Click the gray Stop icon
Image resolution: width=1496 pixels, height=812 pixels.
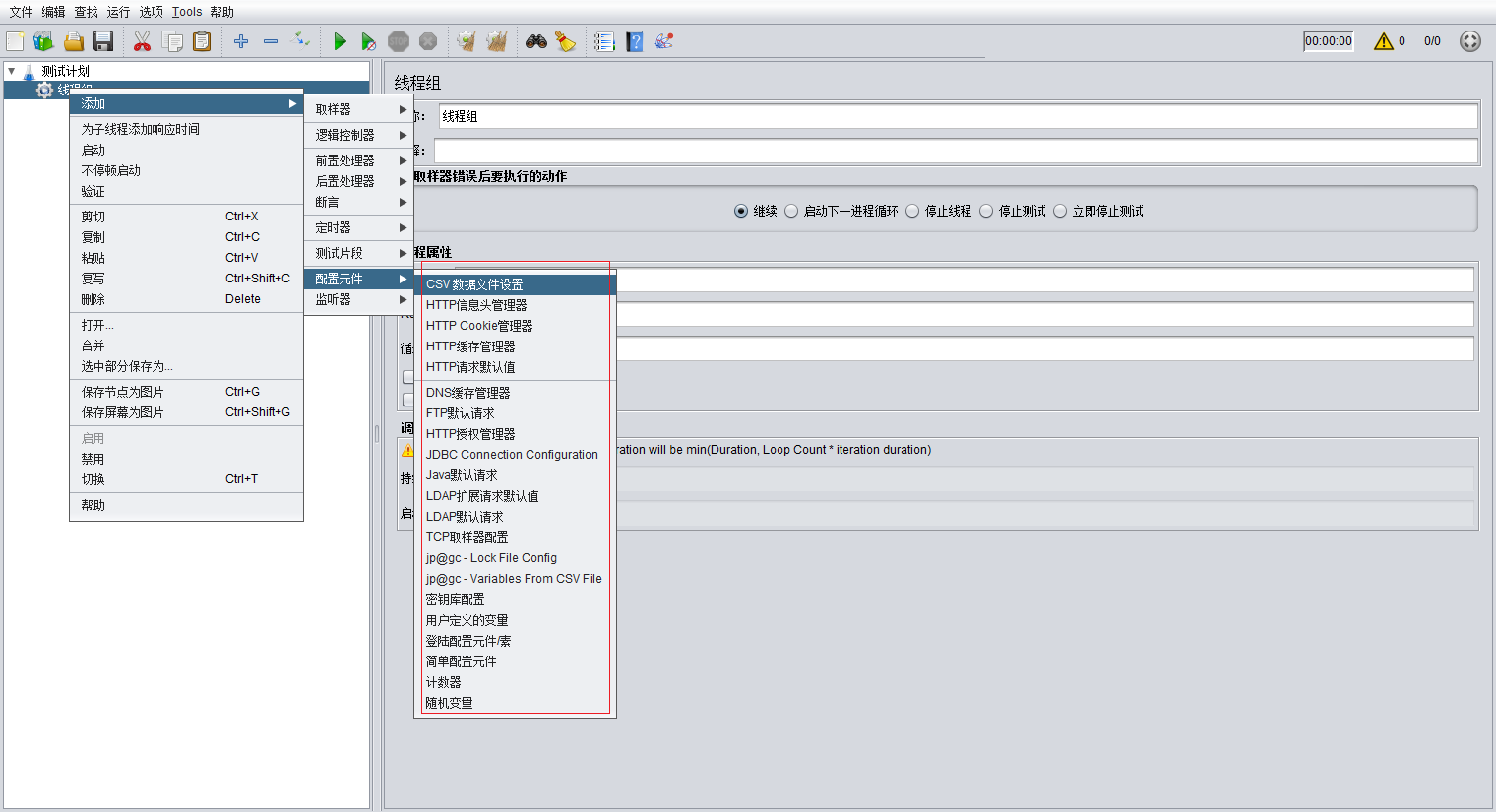pyautogui.click(x=399, y=41)
